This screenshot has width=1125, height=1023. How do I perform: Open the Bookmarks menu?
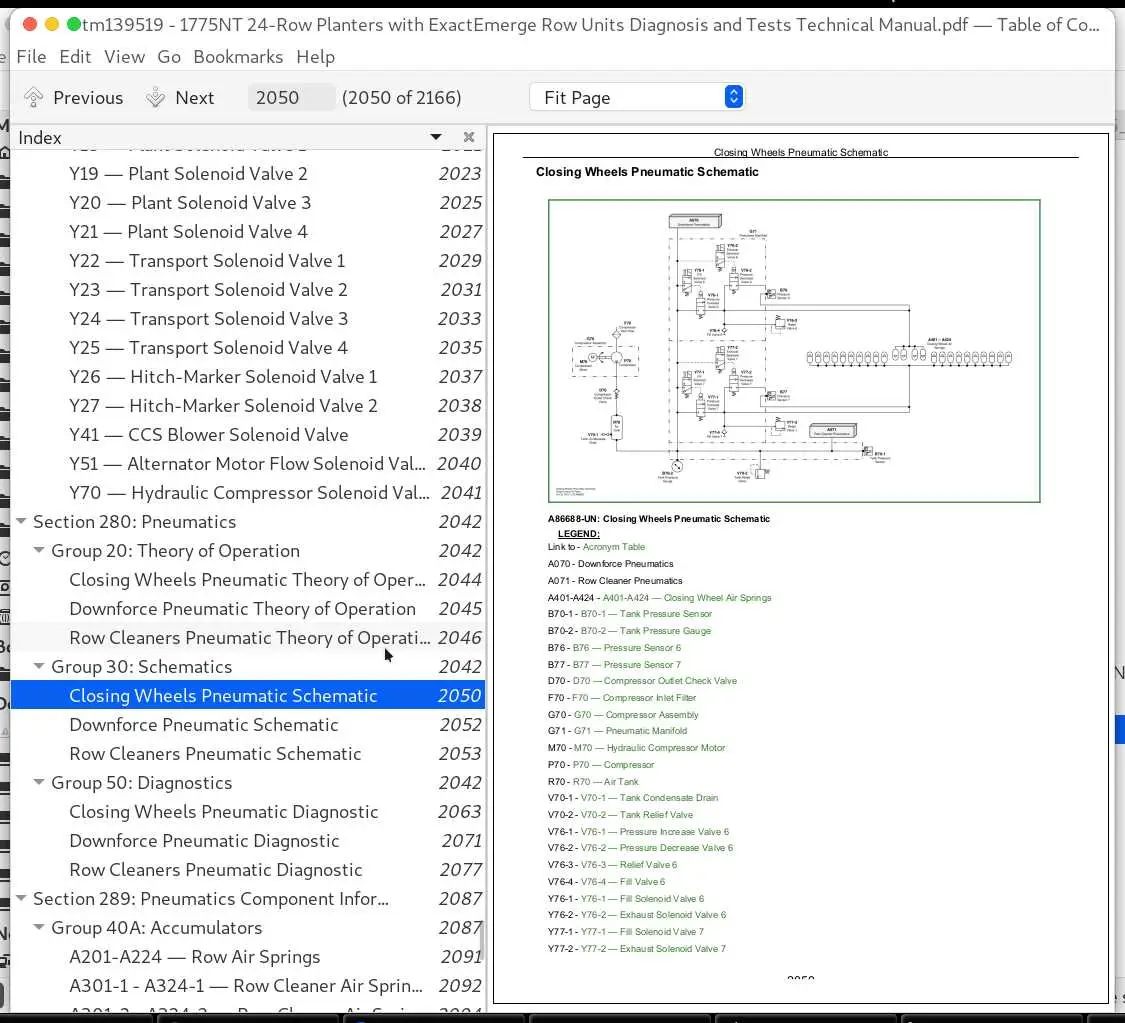(x=238, y=57)
